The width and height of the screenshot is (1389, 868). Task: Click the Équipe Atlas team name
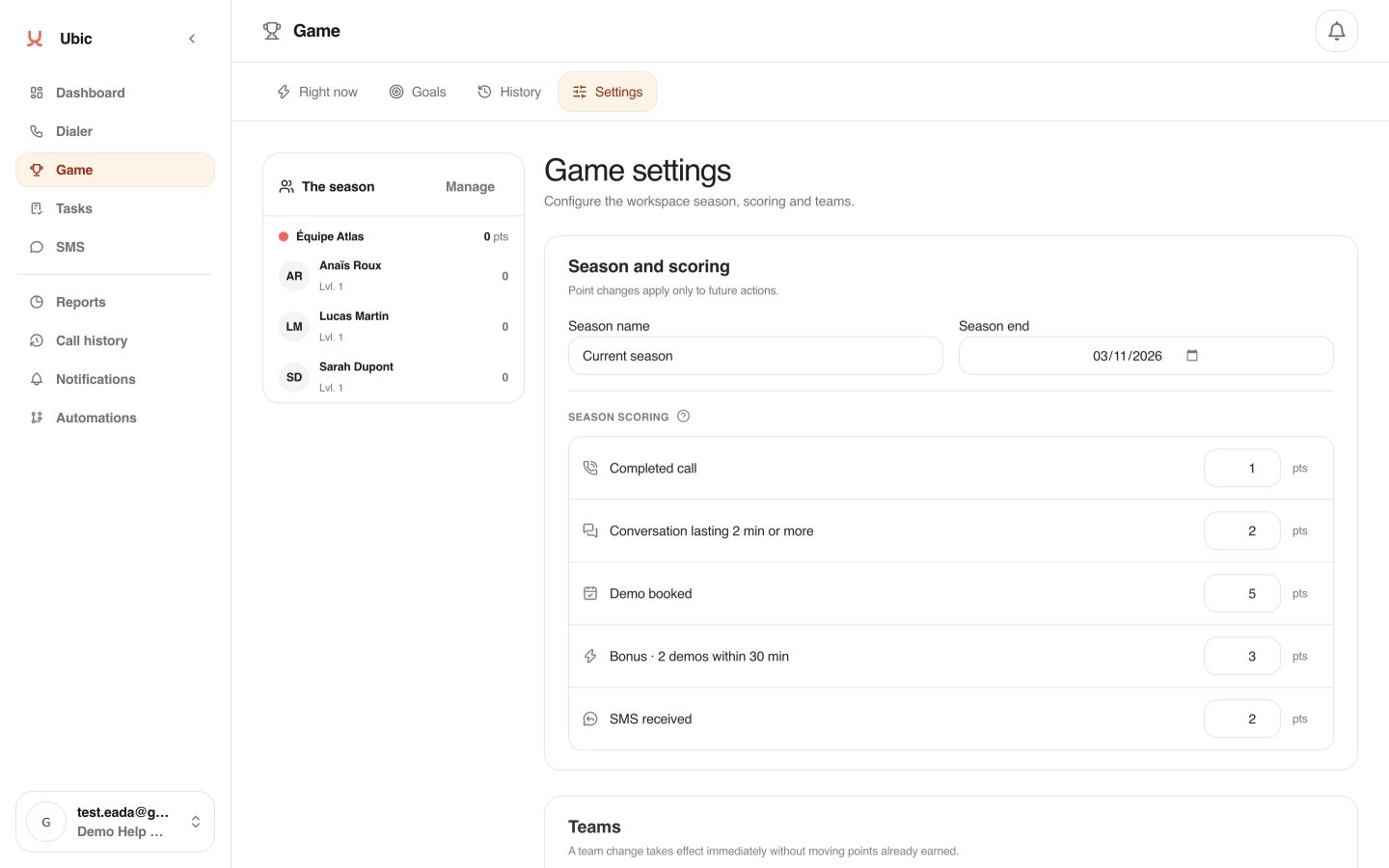[330, 236]
